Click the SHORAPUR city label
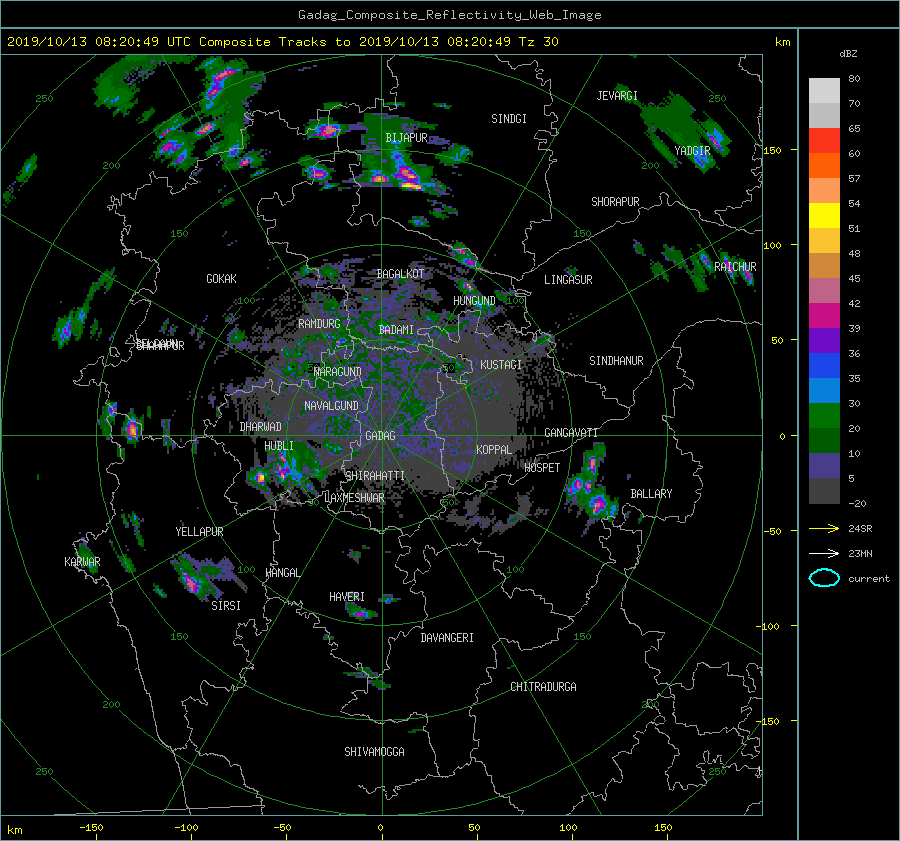900x841 pixels. click(x=615, y=201)
